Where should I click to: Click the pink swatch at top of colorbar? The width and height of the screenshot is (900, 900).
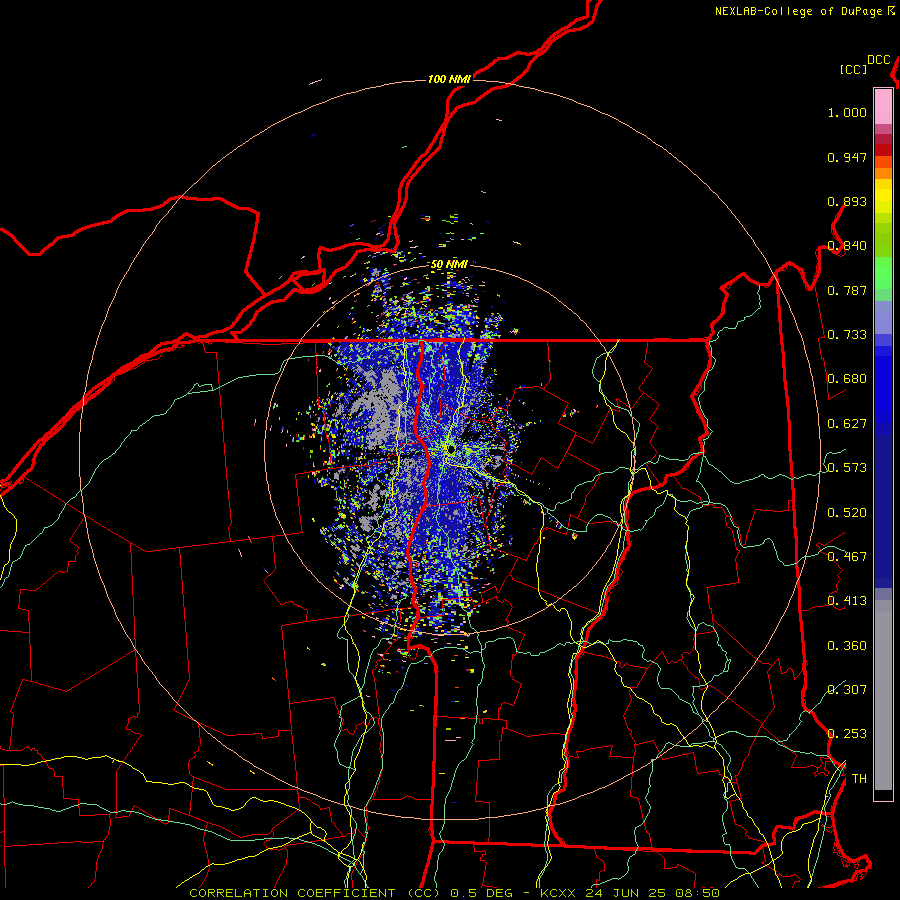883,106
